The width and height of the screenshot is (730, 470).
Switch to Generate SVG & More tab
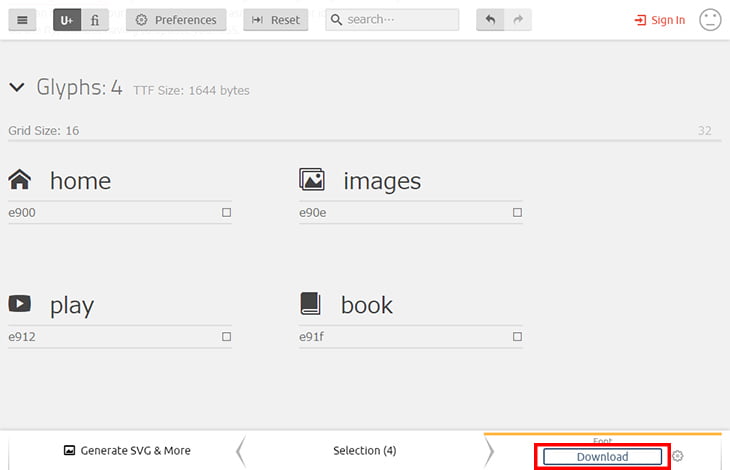tap(127, 450)
